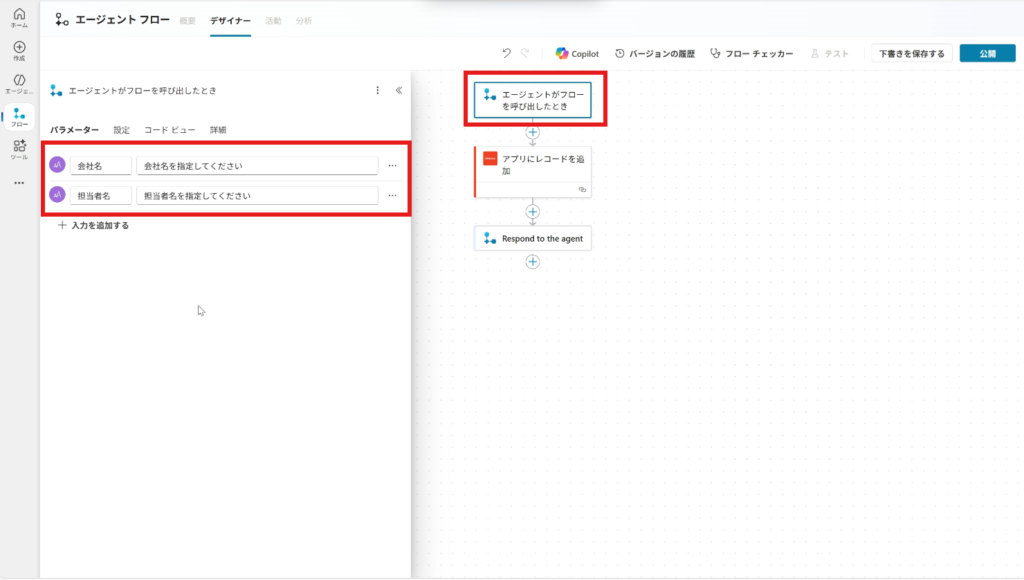Click 下書きを保存する button
1024x580 pixels.
pyautogui.click(x=911, y=53)
